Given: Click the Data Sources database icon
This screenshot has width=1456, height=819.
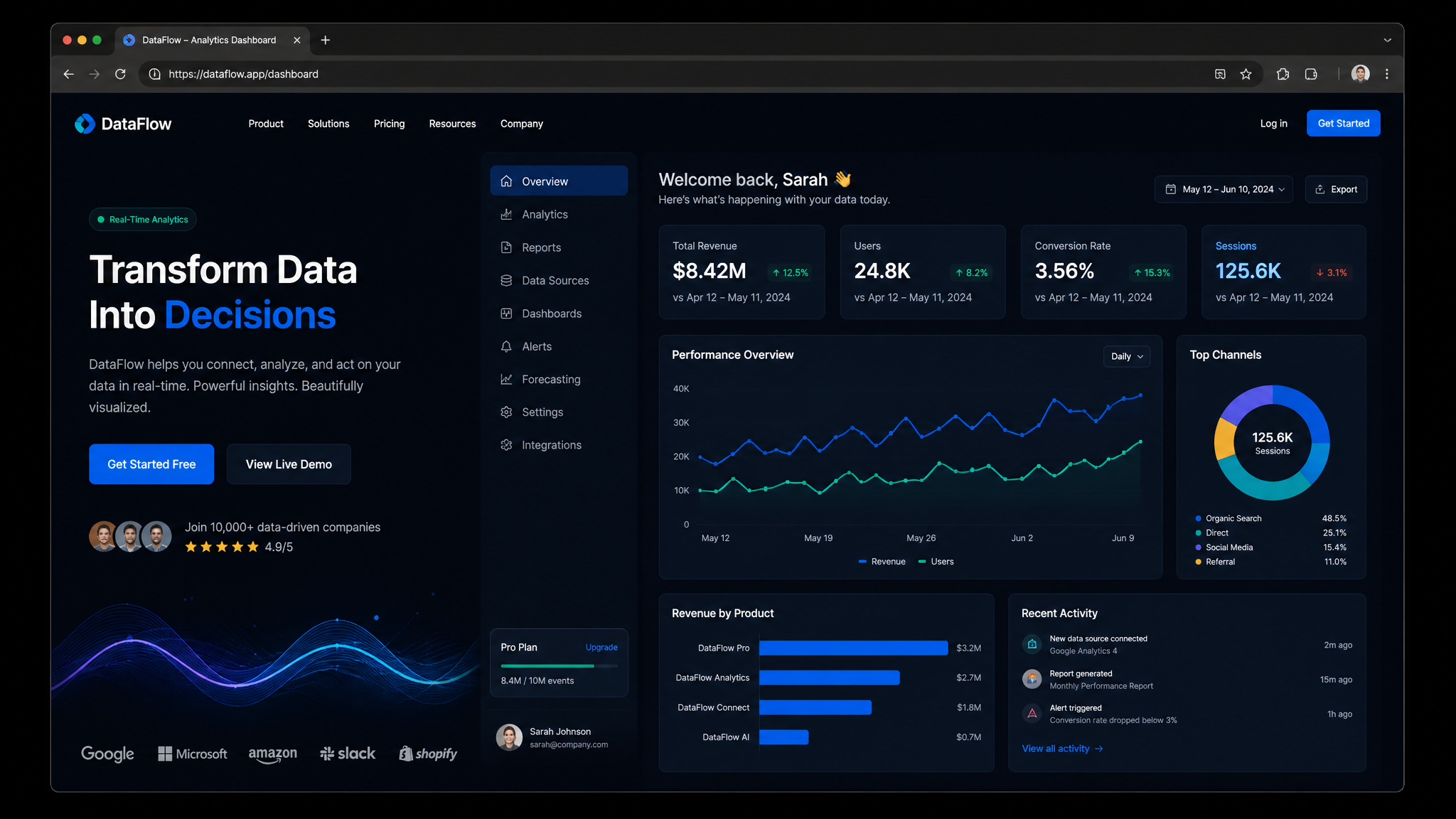Looking at the screenshot, I should (x=506, y=280).
